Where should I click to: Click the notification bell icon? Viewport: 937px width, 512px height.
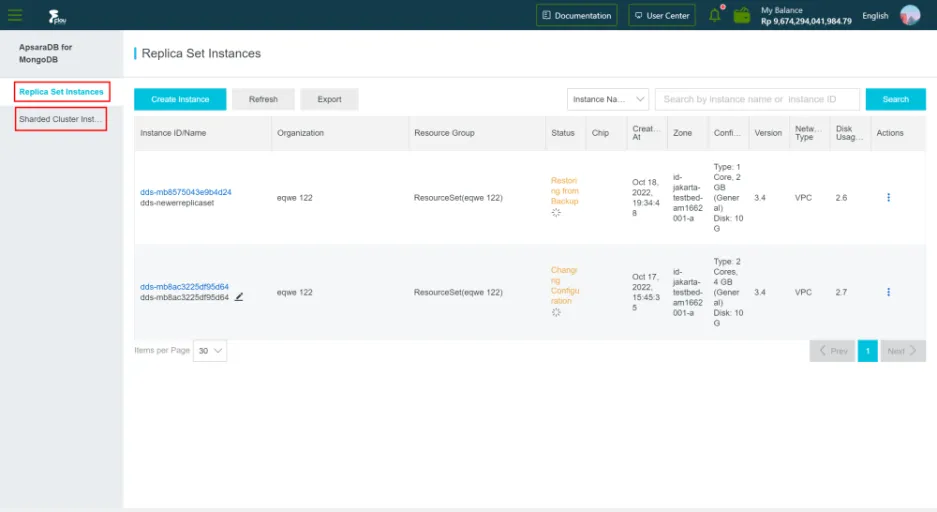(715, 15)
